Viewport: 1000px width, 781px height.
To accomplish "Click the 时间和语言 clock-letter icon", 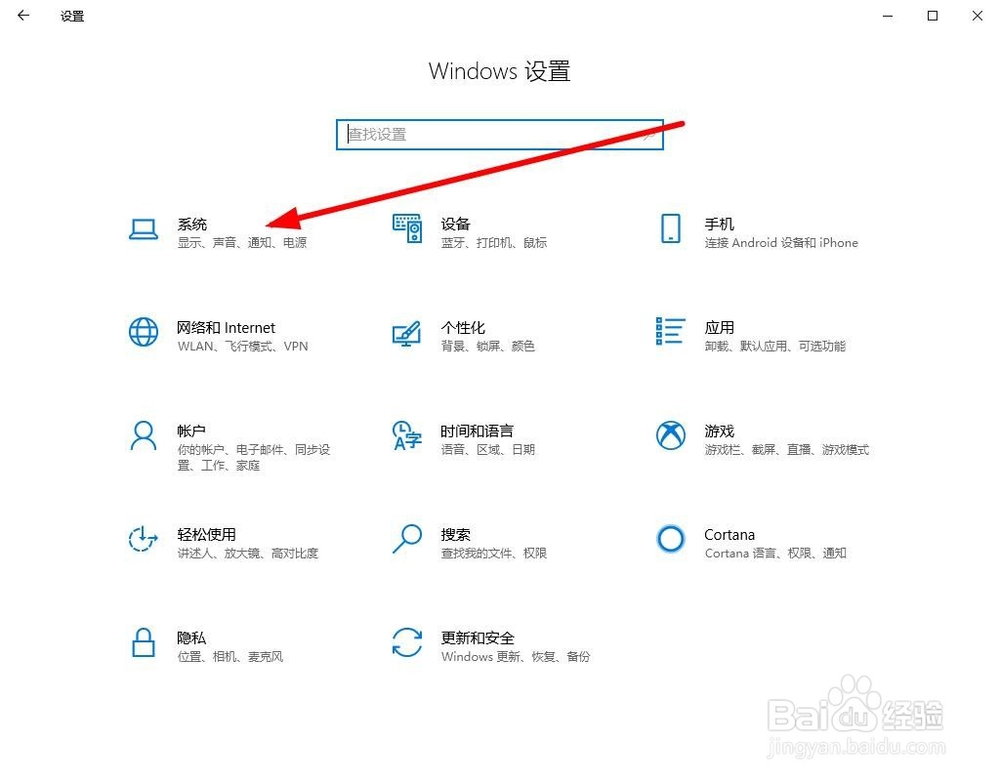I will [x=407, y=435].
